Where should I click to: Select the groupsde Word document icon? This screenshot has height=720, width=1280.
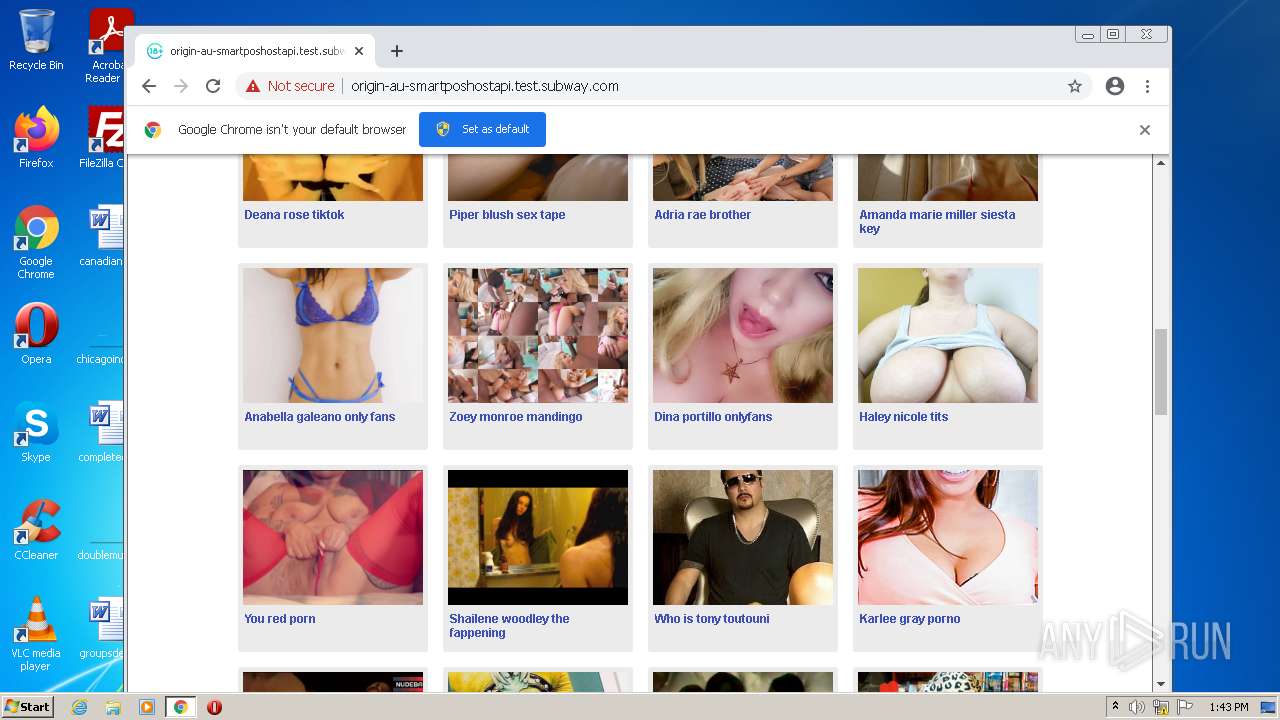(102, 628)
